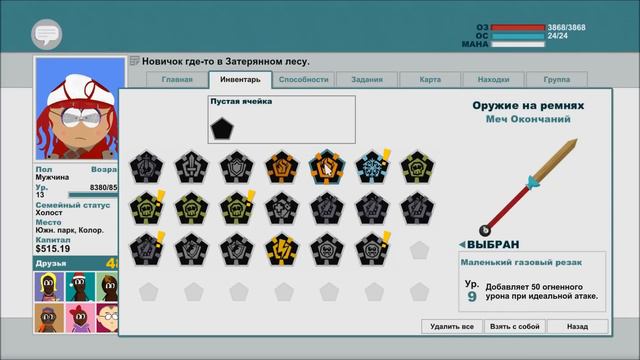Go to the Карта tab

click(430, 80)
